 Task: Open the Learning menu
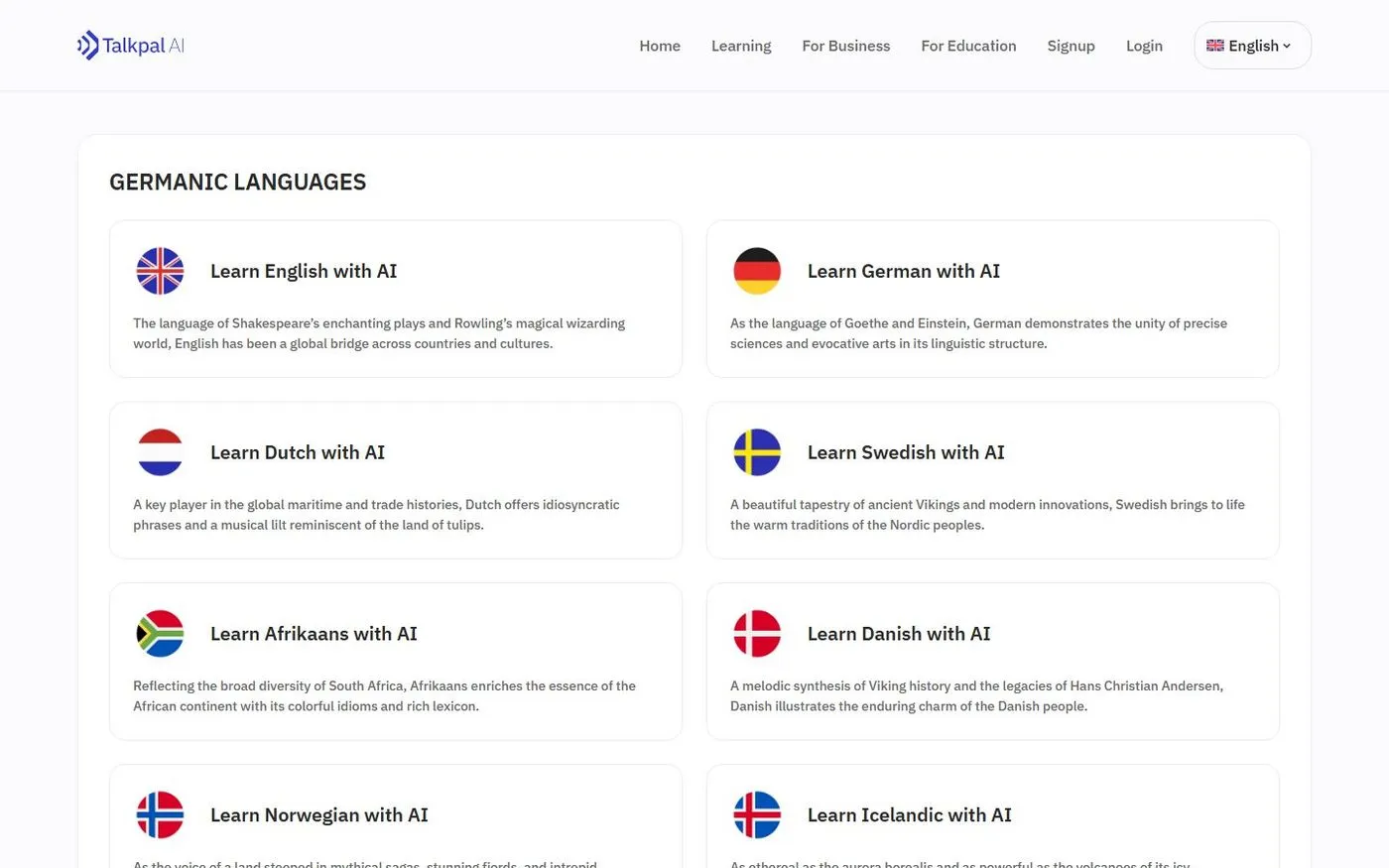[741, 46]
